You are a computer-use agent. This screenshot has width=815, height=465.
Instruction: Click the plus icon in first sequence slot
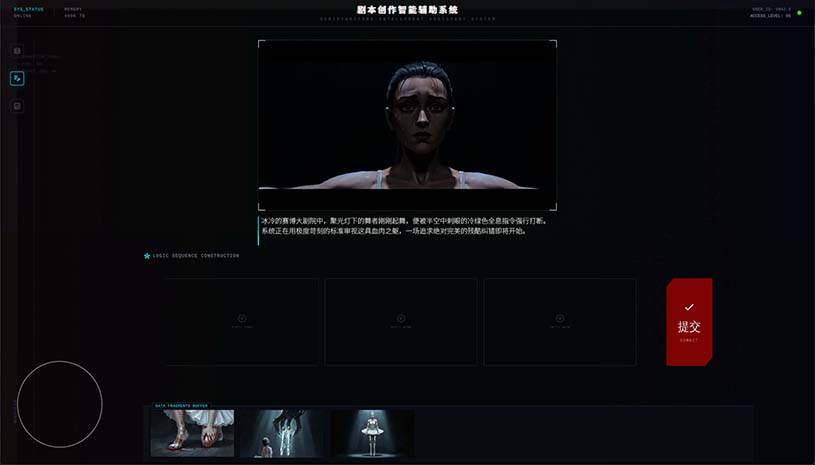pos(242,318)
